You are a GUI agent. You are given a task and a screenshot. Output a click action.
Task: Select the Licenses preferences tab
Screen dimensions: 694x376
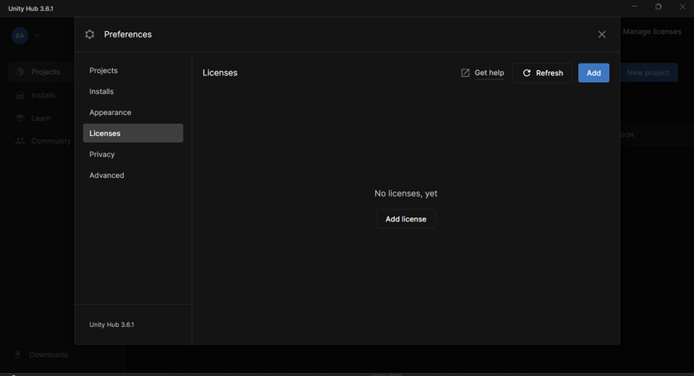tap(133, 133)
